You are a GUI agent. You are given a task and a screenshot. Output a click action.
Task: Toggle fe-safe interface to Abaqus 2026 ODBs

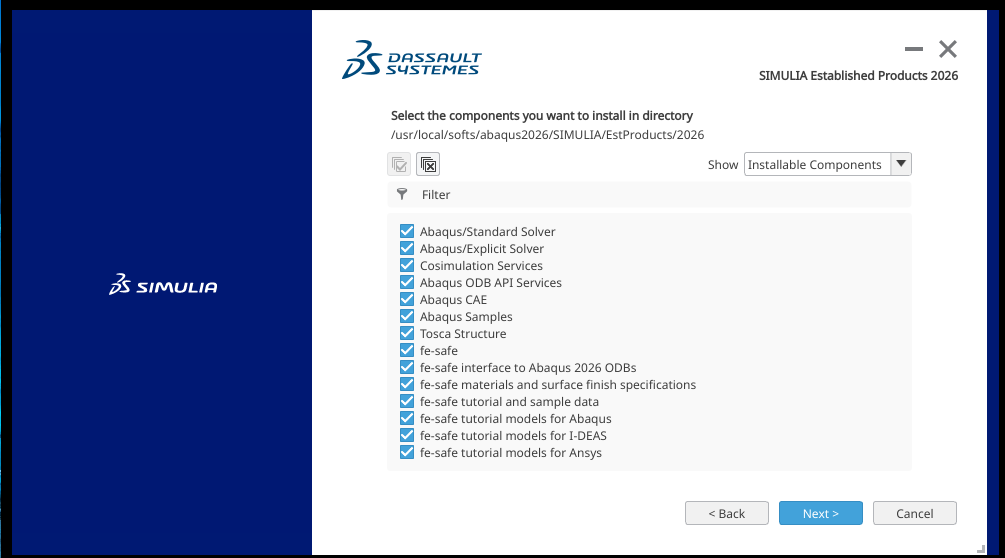click(407, 367)
